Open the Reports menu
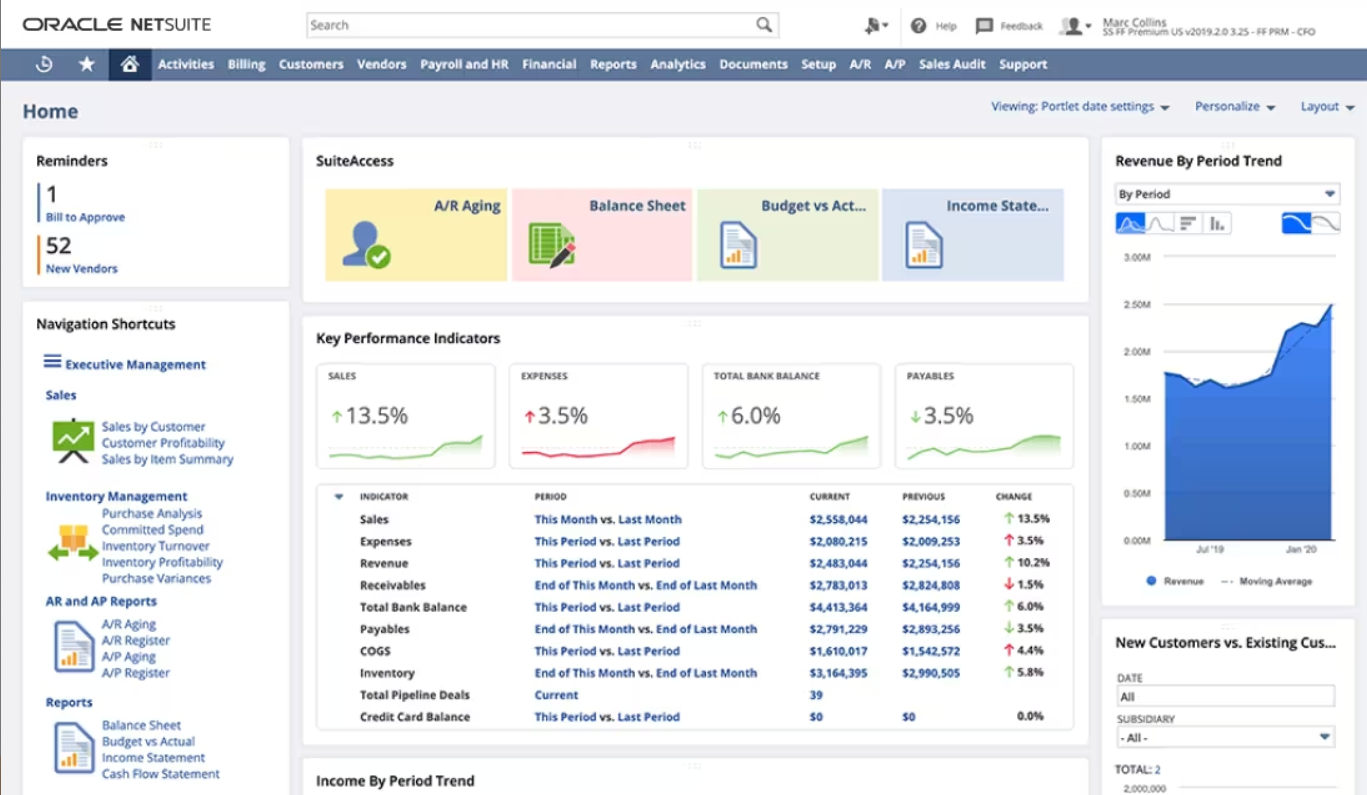The width and height of the screenshot is (1367, 795). (x=613, y=63)
